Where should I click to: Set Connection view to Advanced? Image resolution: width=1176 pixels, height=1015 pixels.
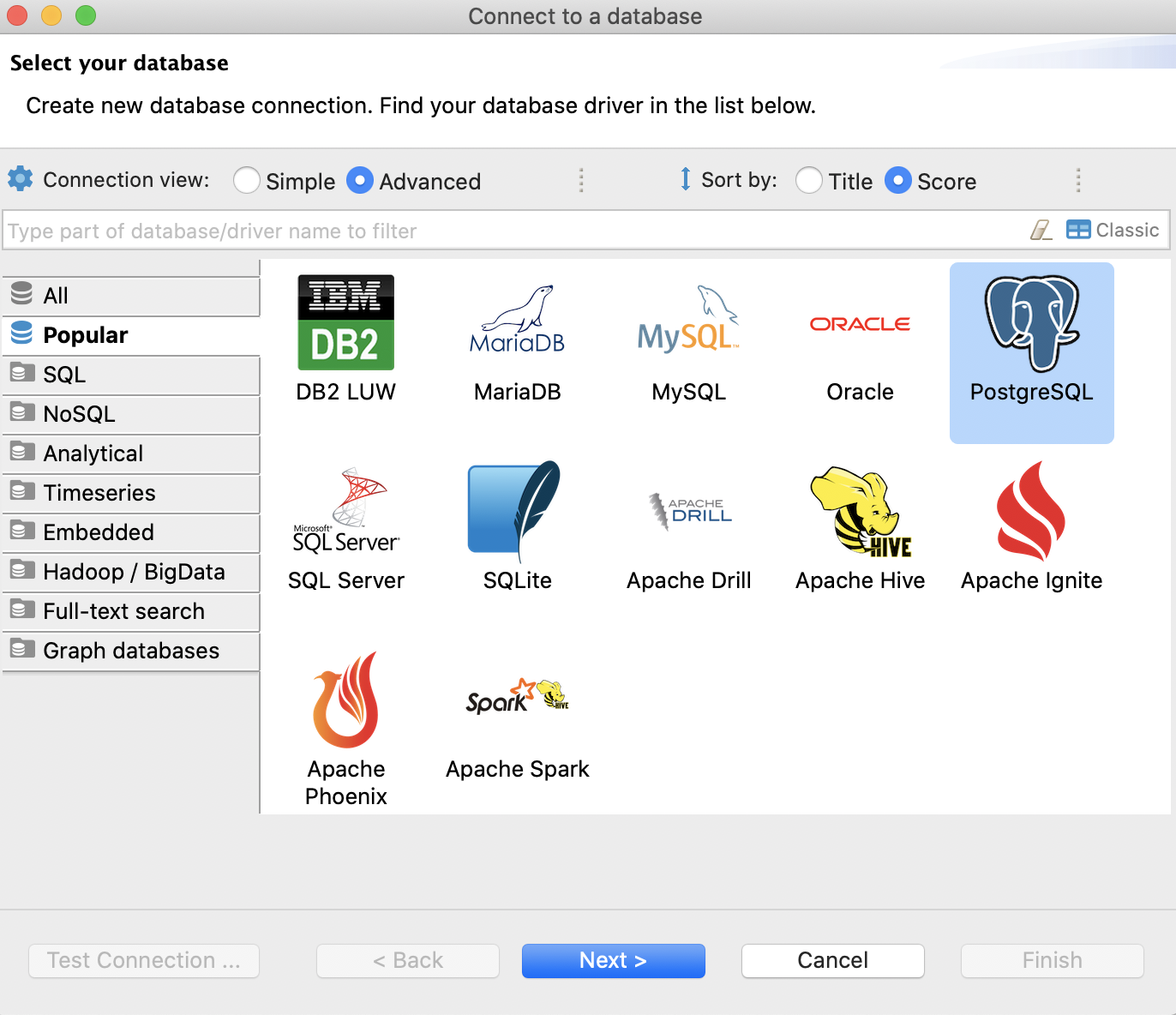click(414, 181)
